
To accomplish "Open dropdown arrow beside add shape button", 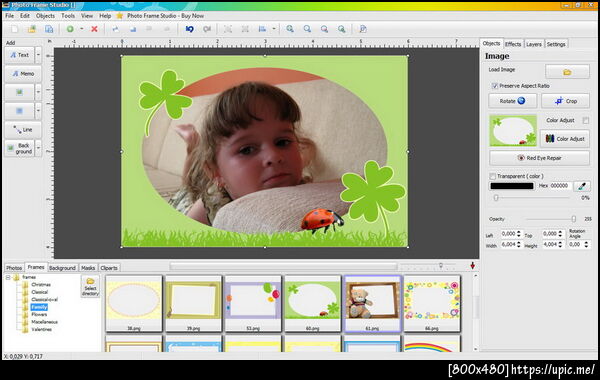I will [38, 111].
